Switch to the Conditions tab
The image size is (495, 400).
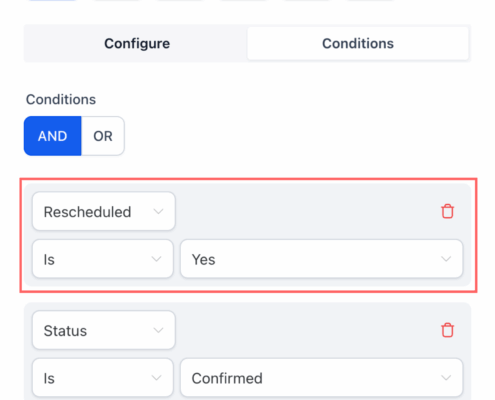(358, 44)
